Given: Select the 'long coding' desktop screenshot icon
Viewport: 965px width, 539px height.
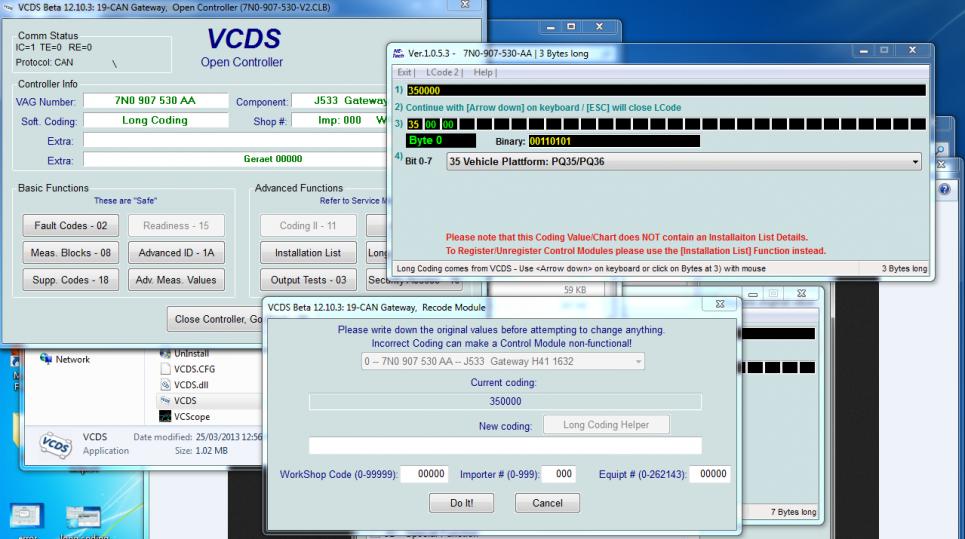Looking at the screenshot, I should 83,517.
